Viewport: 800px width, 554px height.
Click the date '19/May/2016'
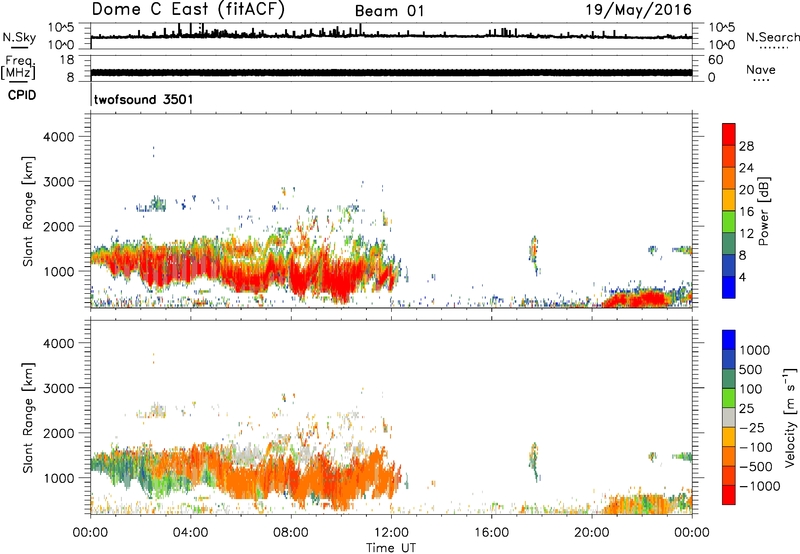click(638, 10)
